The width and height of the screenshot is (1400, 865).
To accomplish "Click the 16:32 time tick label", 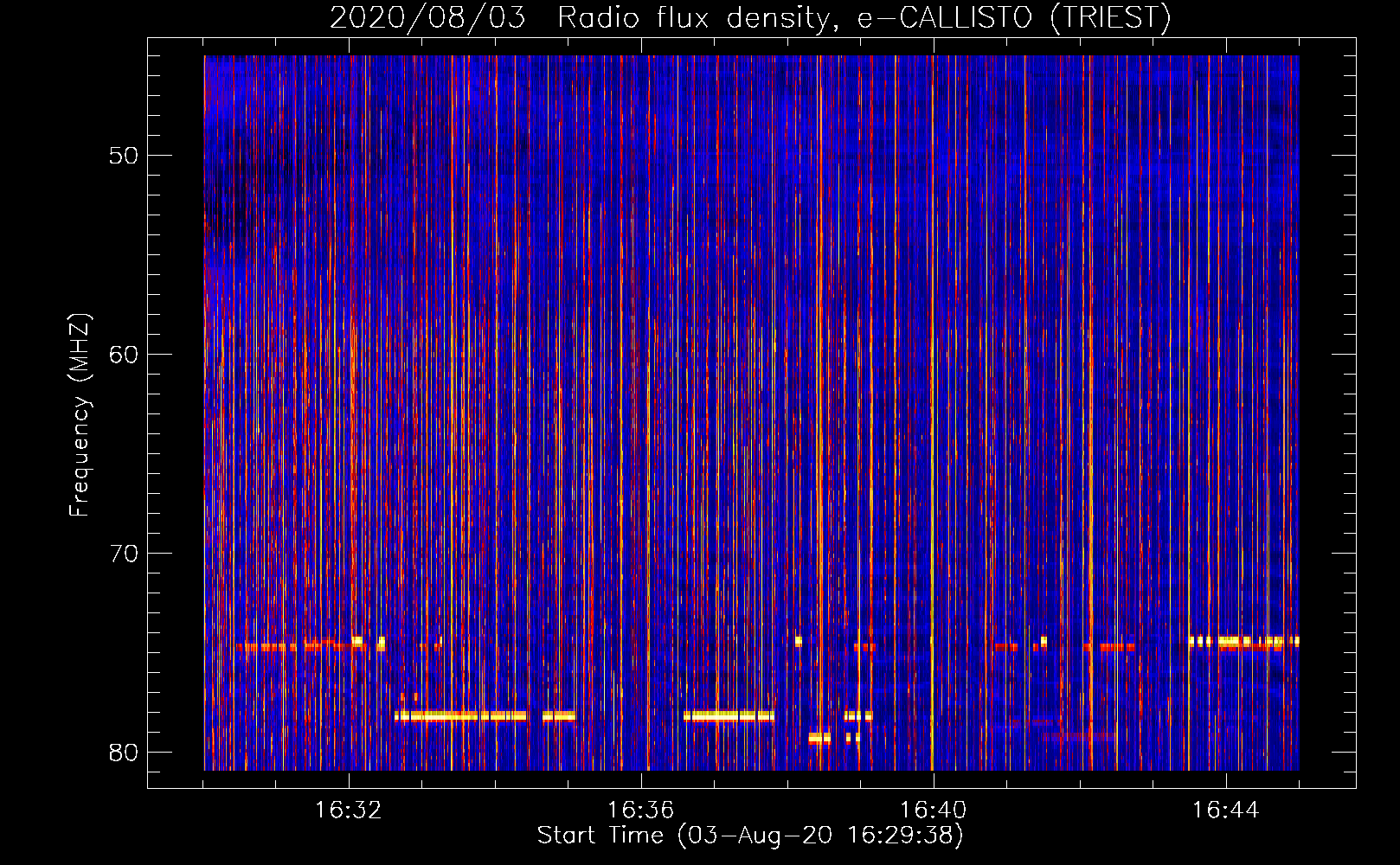I will [x=349, y=811].
